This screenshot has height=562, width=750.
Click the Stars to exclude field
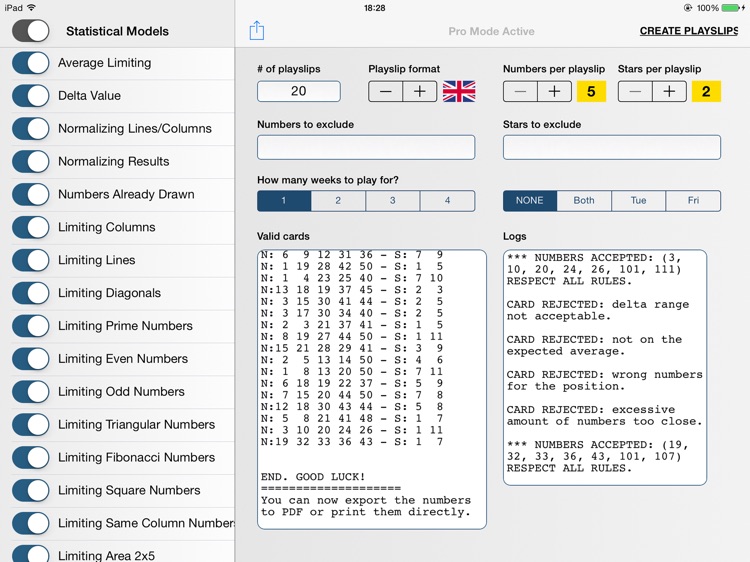click(612, 147)
